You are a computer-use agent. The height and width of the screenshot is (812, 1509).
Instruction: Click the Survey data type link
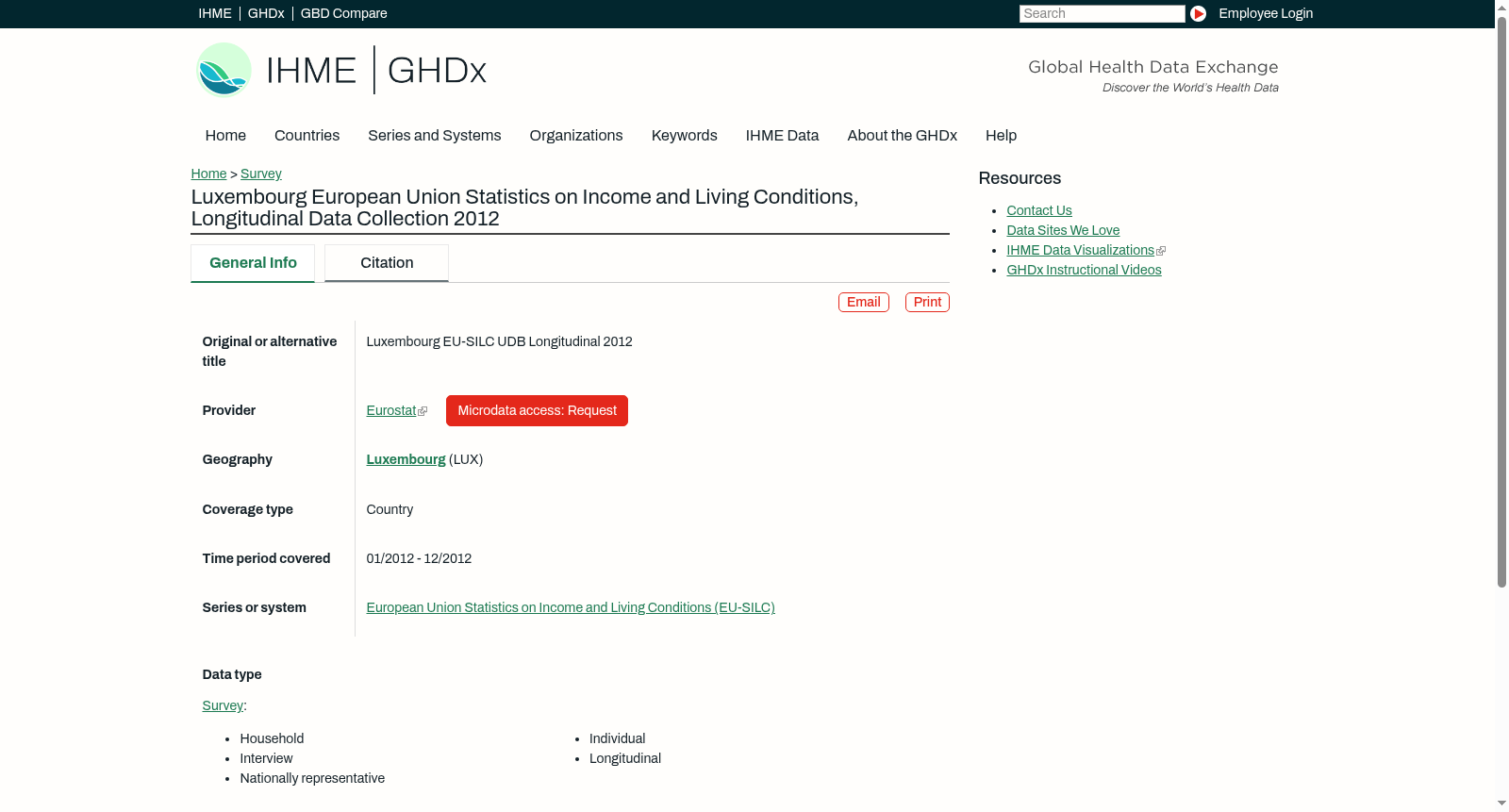[223, 706]
